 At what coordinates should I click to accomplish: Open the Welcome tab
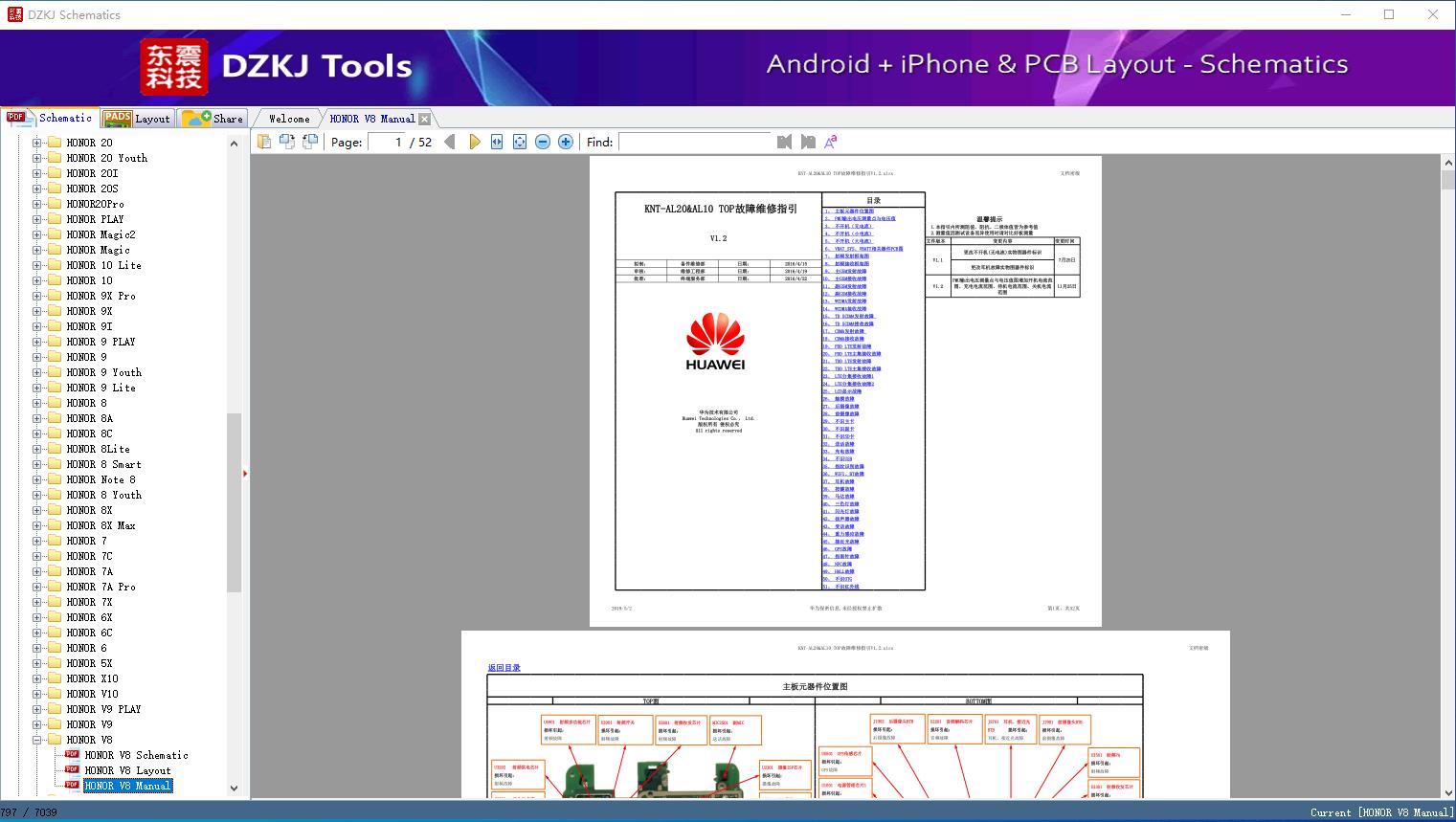click(x=289, y=119)
